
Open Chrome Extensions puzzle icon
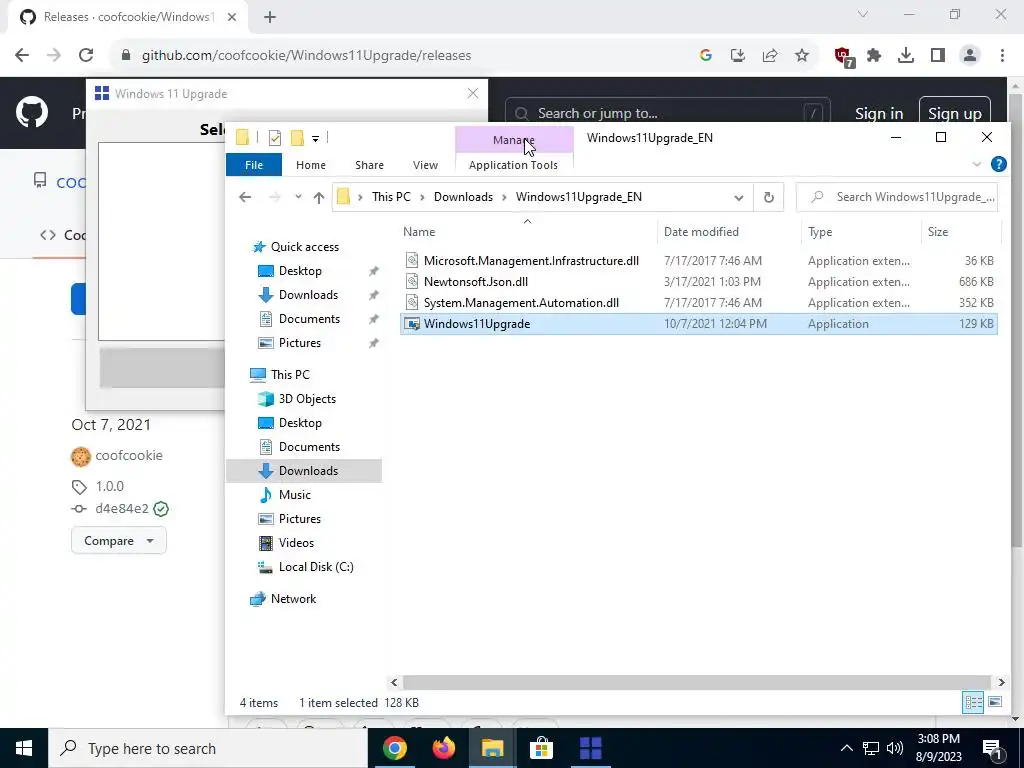(874, 56)
